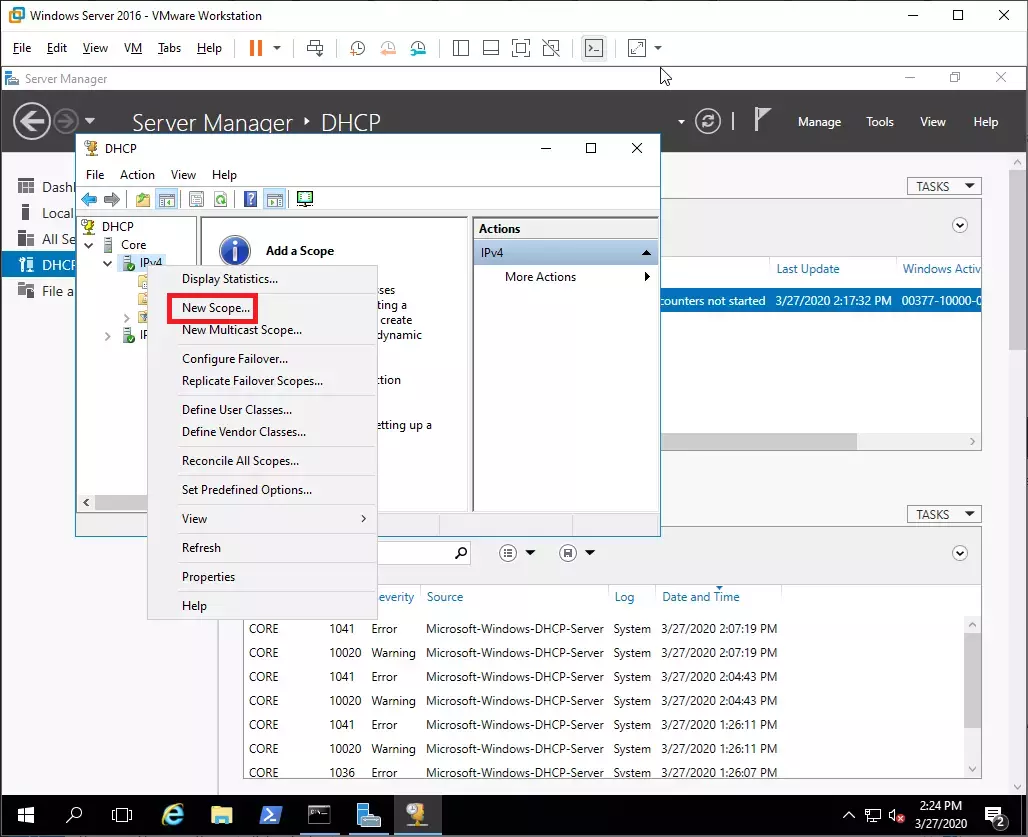Collapse the IPv4 tree node
Viewport: 1028px width, 837px height.
(108, 263)
